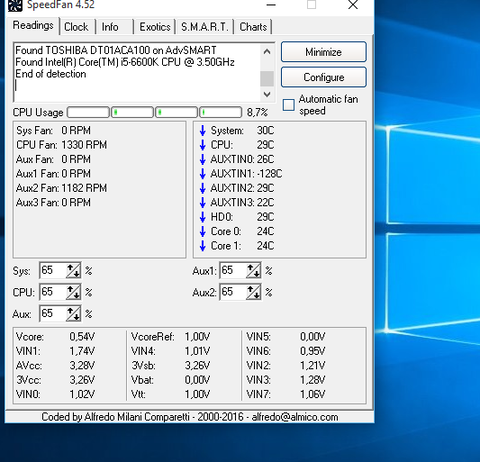
Task: Click the blue arrow beside AUXTIN0
Action: 202,159
